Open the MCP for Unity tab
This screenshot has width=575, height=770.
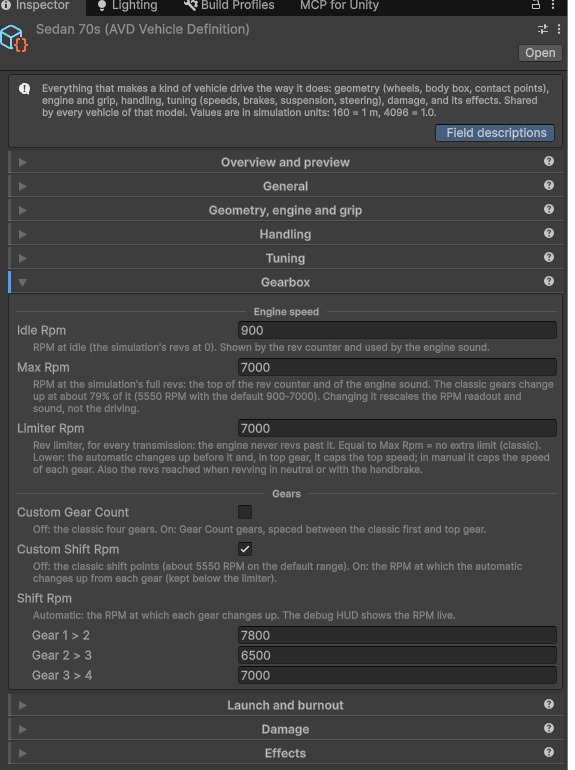coord(339,5)
